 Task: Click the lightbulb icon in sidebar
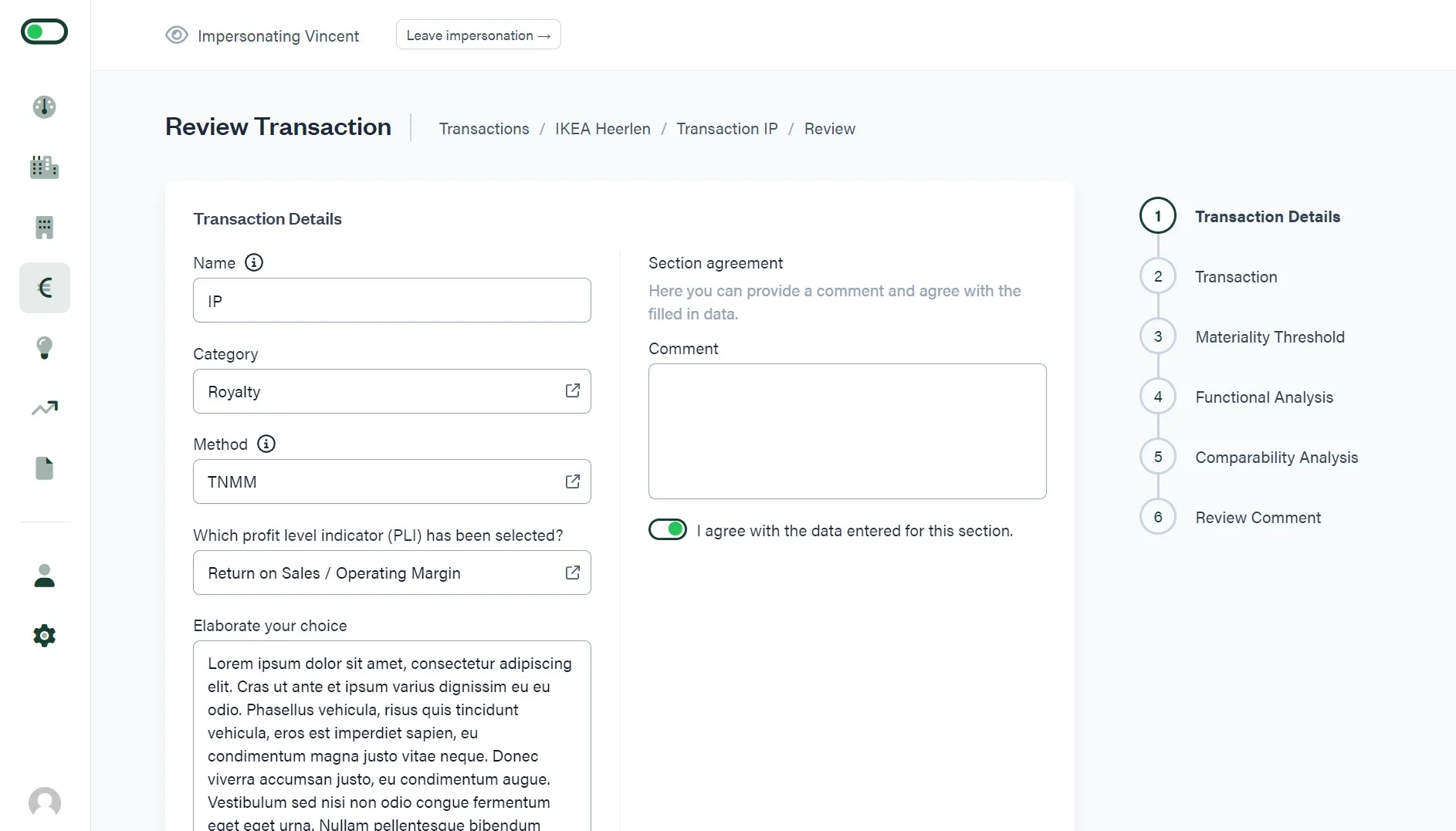click(x=45, y=347)
